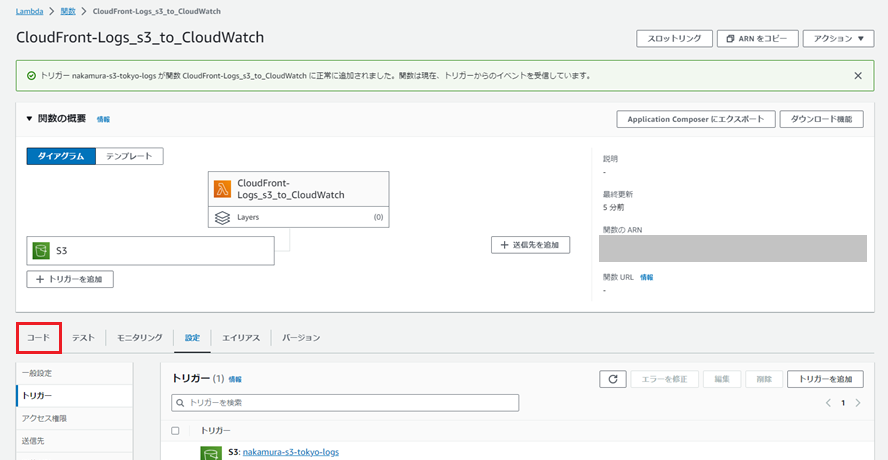
Task: Click トリガーを追加 under the diagram
Action: [70, 279]
